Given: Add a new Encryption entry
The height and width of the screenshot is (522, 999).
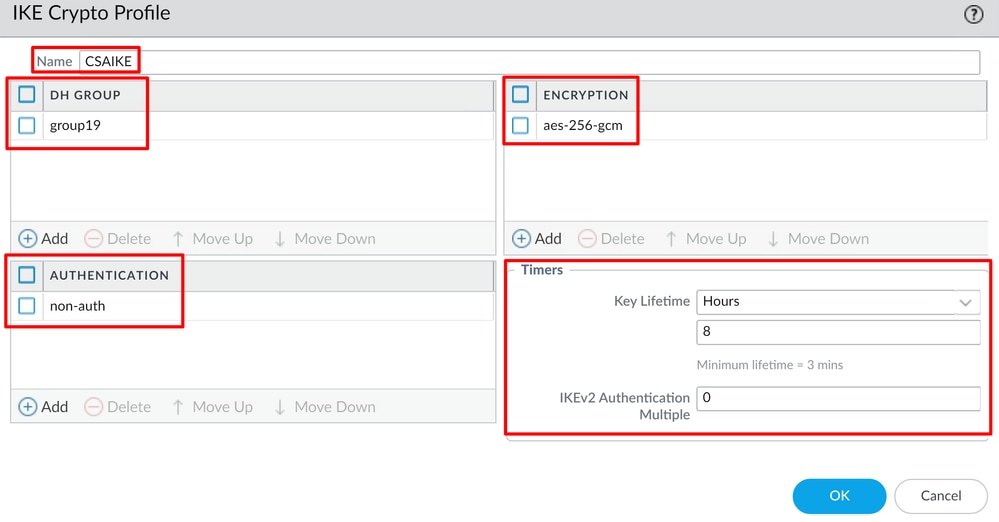Looking at the screenshot, I should pyautogui.click(x=537, y=238).
